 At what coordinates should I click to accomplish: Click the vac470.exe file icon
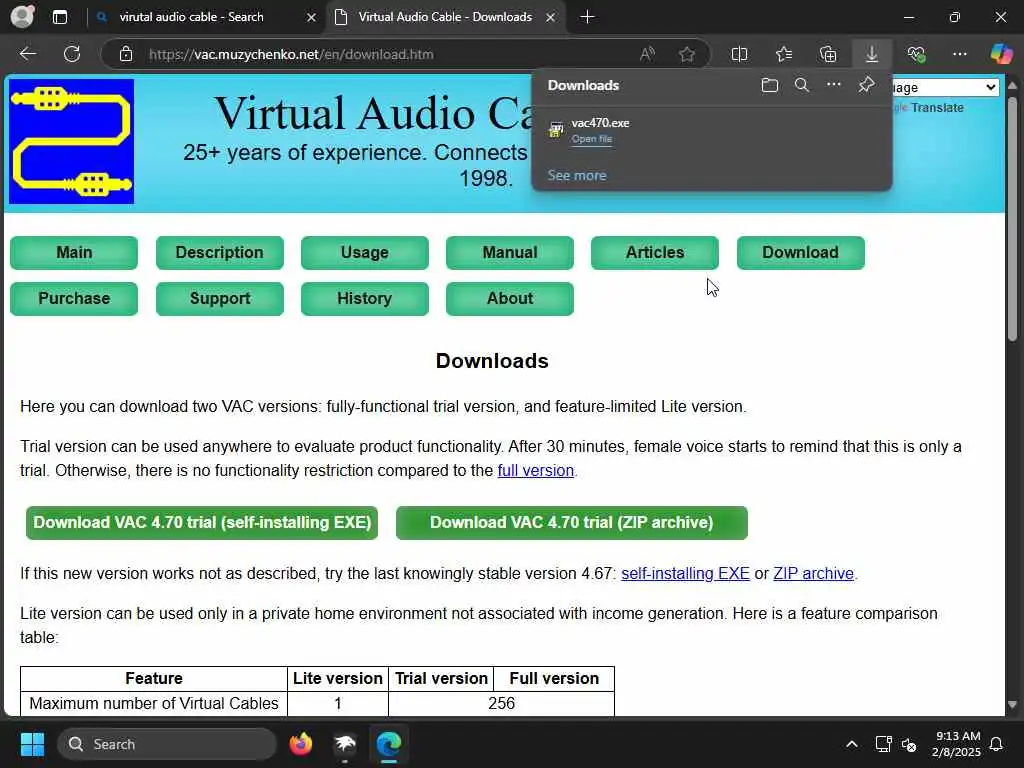(556, 129)
